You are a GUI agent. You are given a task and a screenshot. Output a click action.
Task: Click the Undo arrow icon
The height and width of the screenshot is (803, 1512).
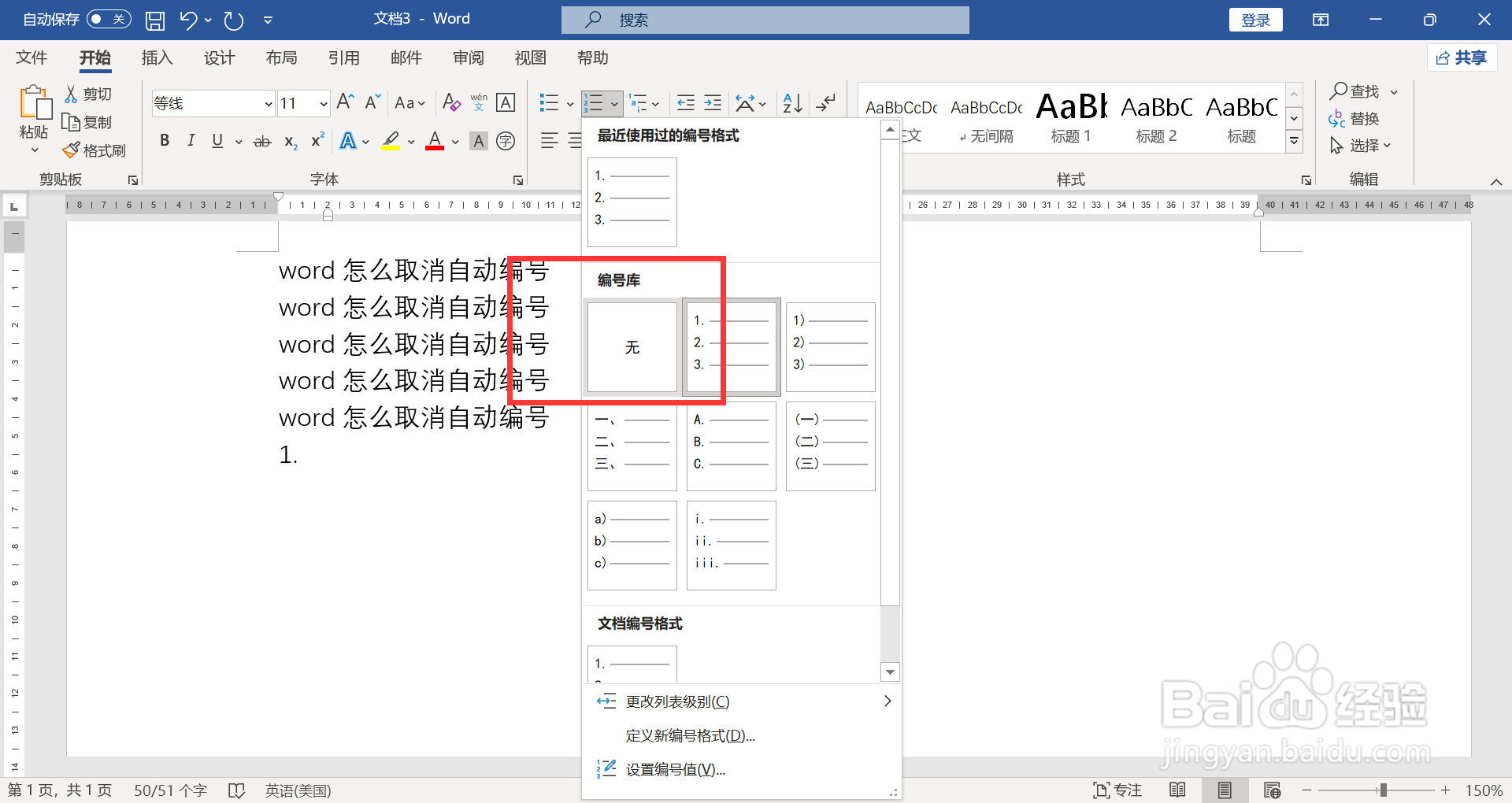188,20
